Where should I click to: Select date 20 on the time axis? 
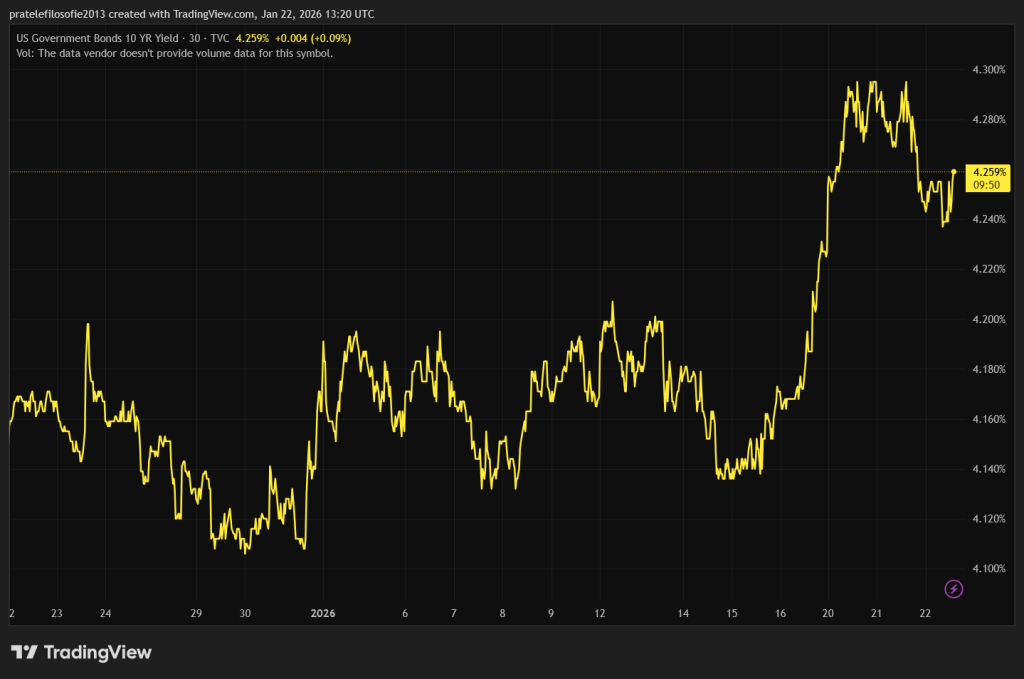[827, 613]
